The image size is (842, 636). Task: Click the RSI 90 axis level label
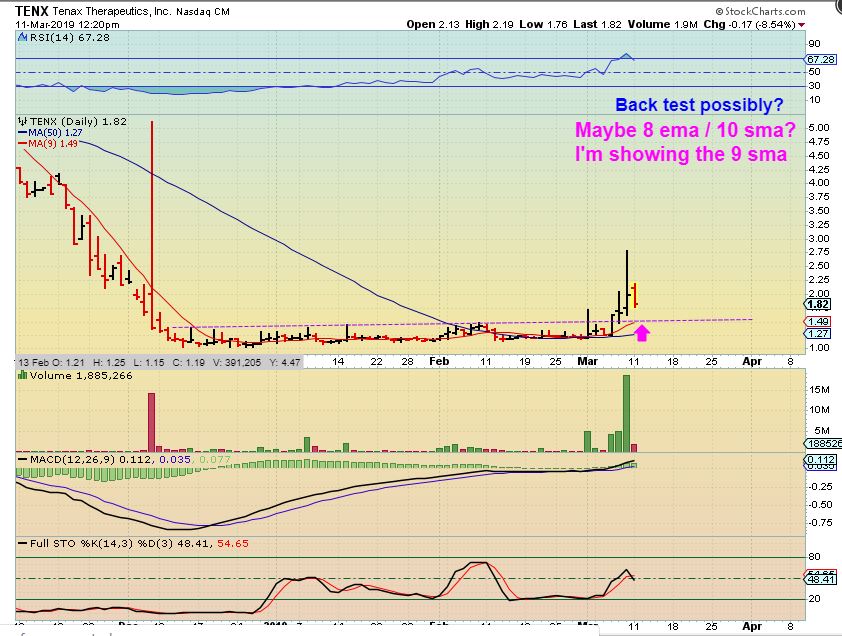click(x=814, y=44)
